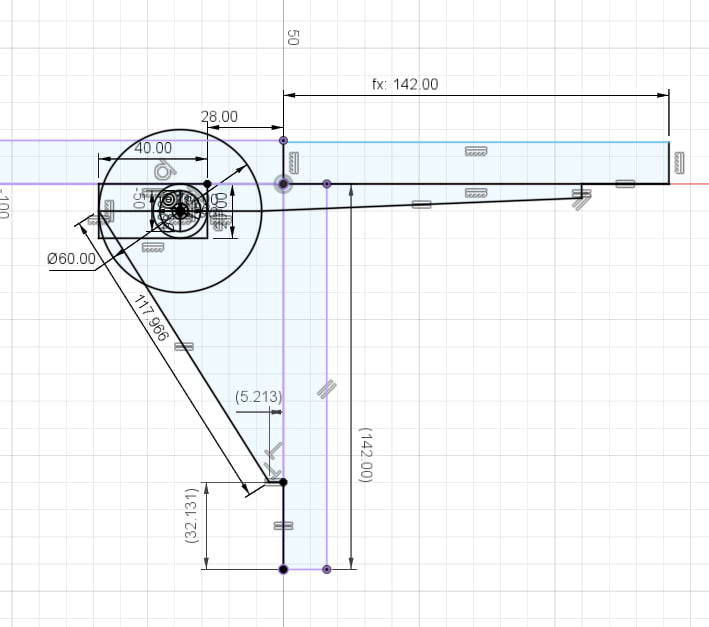The image size is (709, 627).
Task: Select the 40.00 dimension value
Action: click(153, 148)
